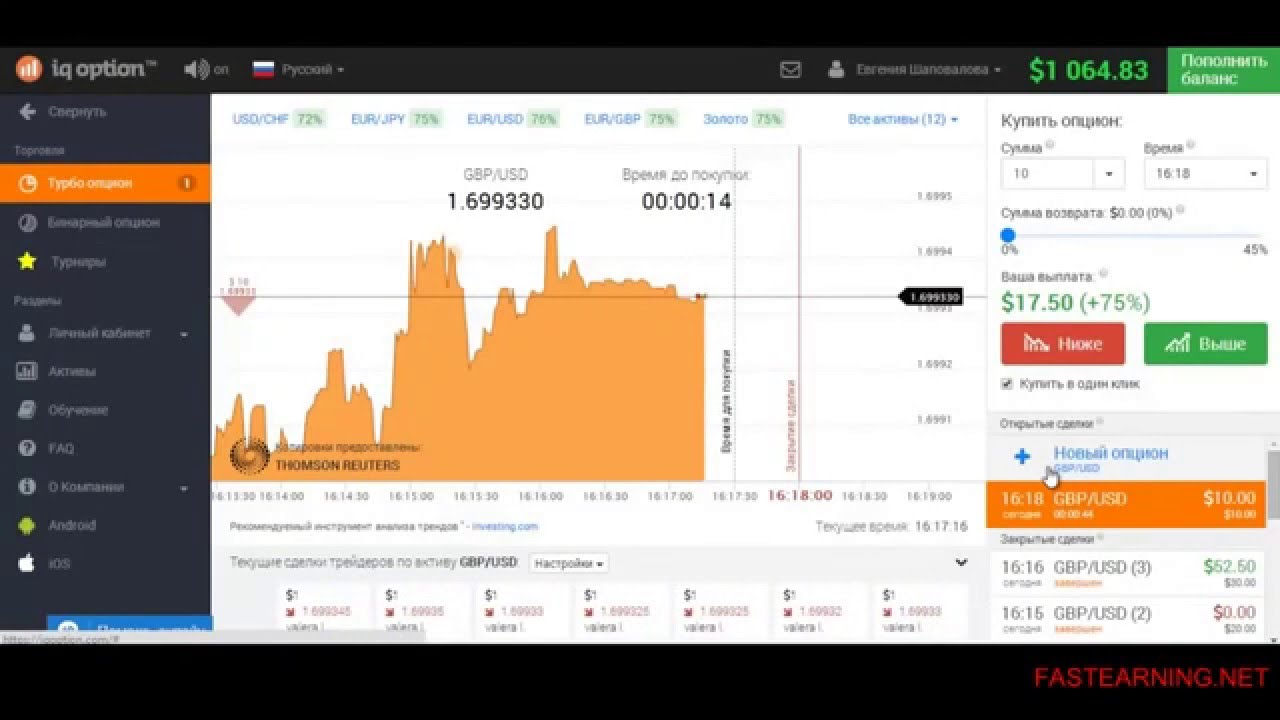The image size is (1280, 720).
Task: Click the IQ Option logo icon
Action: [x=28, y=69]
